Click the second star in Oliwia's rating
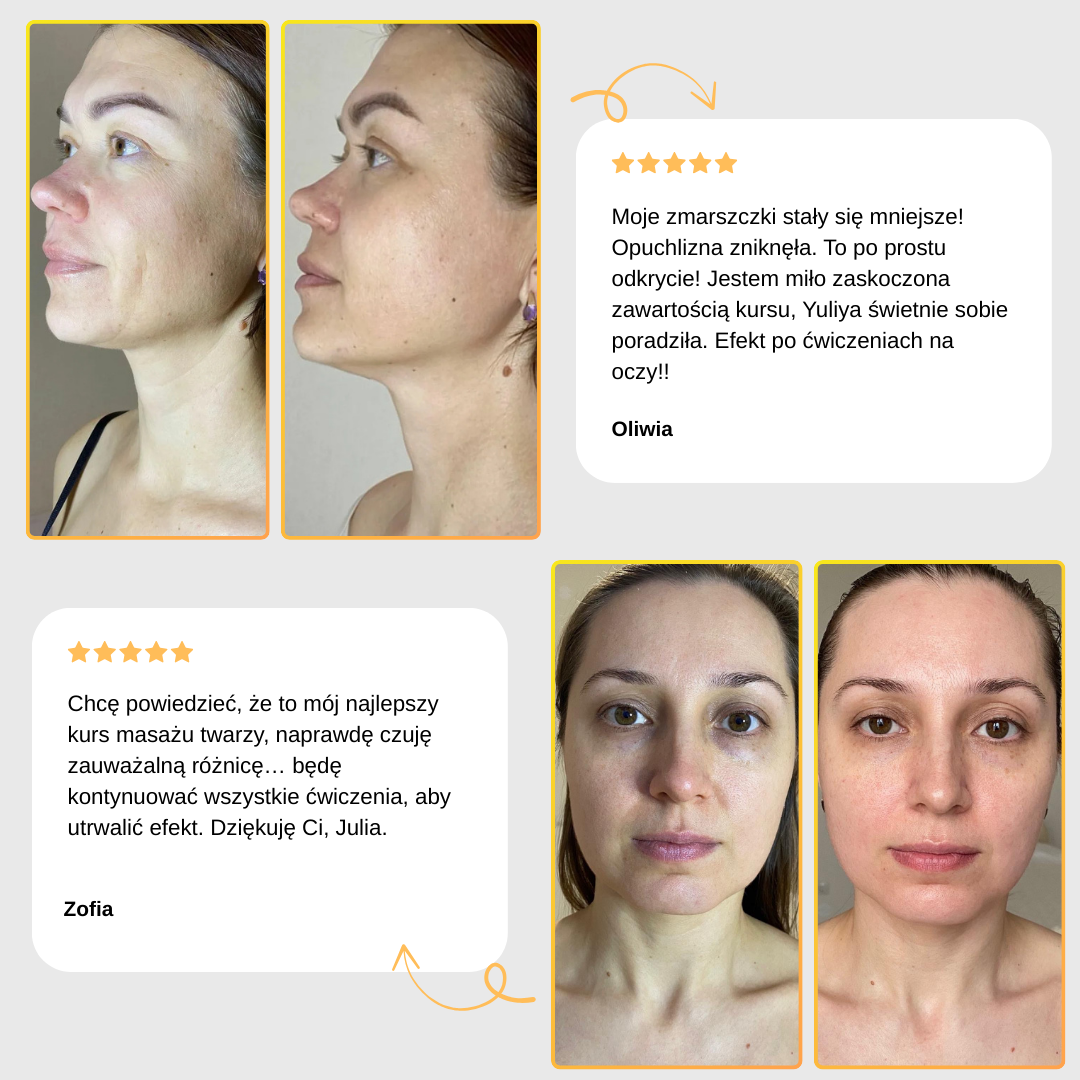1080x1080 pixels. click(648, 163)
